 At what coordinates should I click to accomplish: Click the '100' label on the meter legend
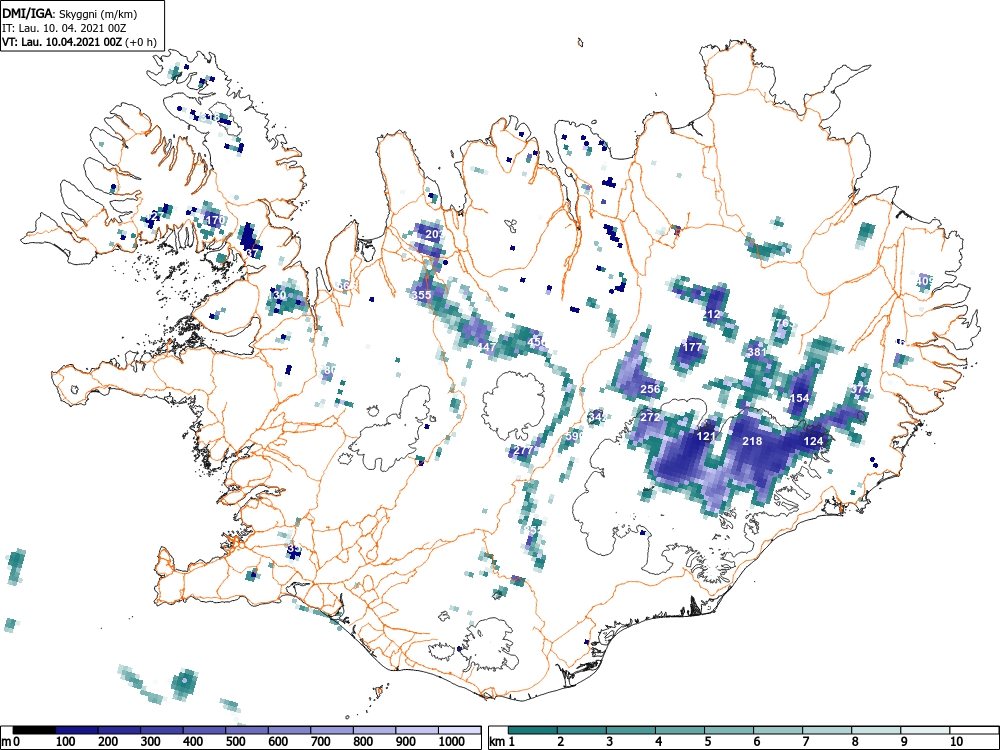point(66,742)
